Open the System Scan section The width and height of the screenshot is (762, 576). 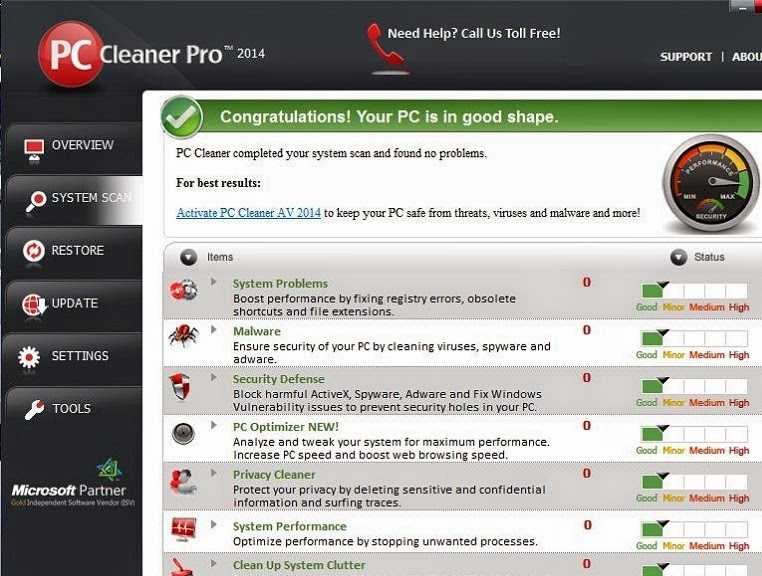click(x=74, y=200)
